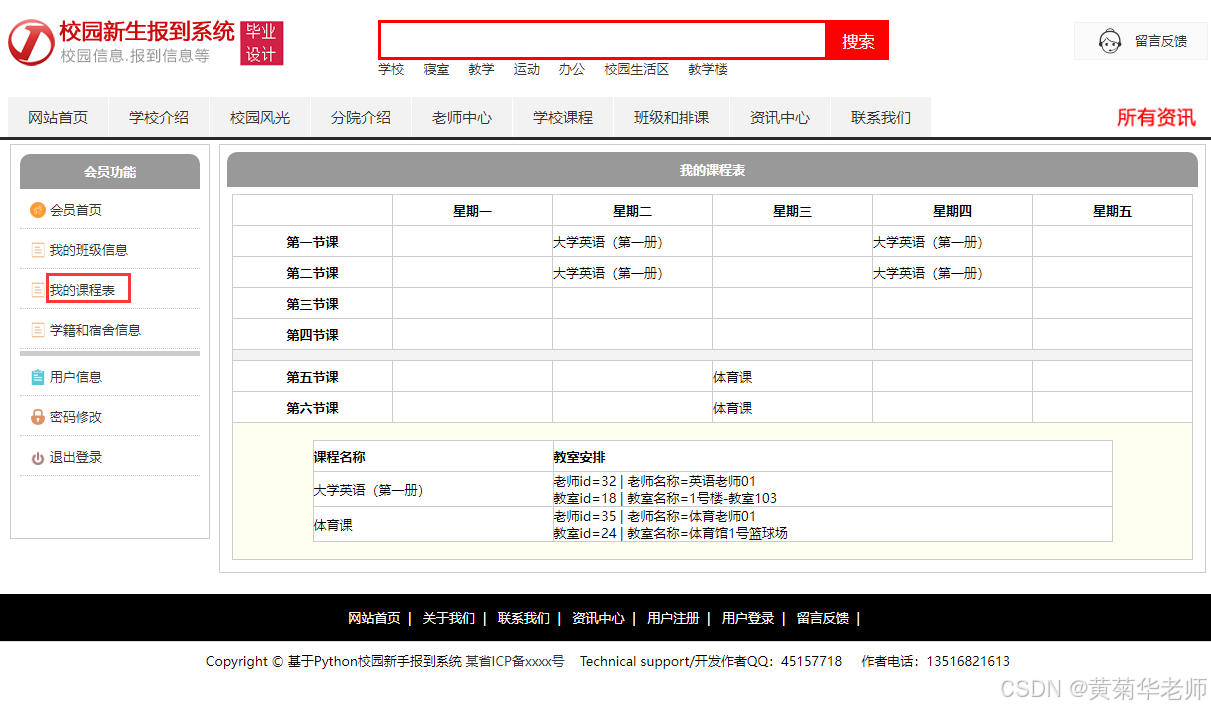The height and width of the screenshot is (708, 1211).
Task: Click 用户注册 in the footer
Action: tap(673, 618)
